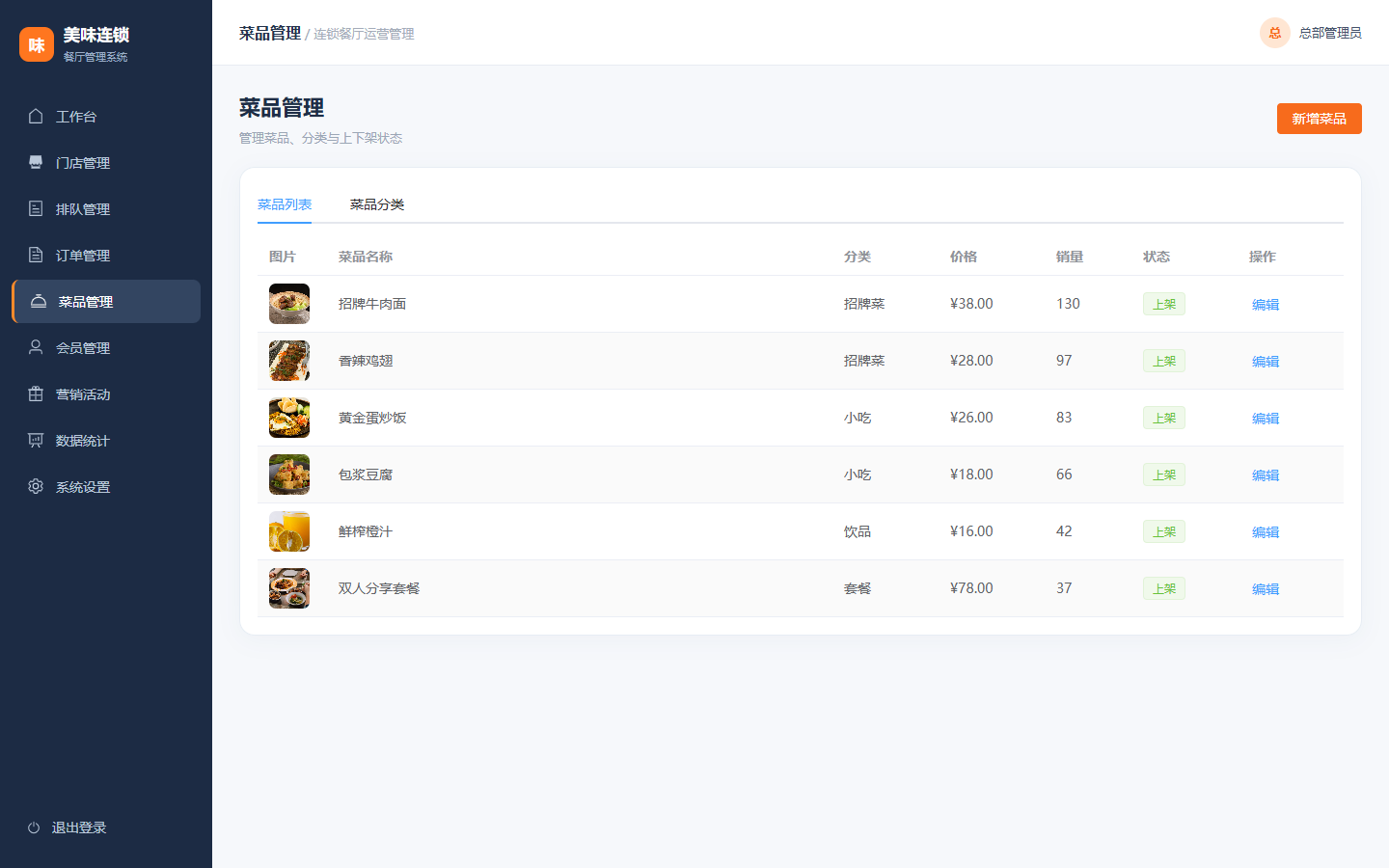The height and width of the screenshot is (868, 1389).
Task: Click the 工作台 home icon in sidebar
Action: pos(36,116)
